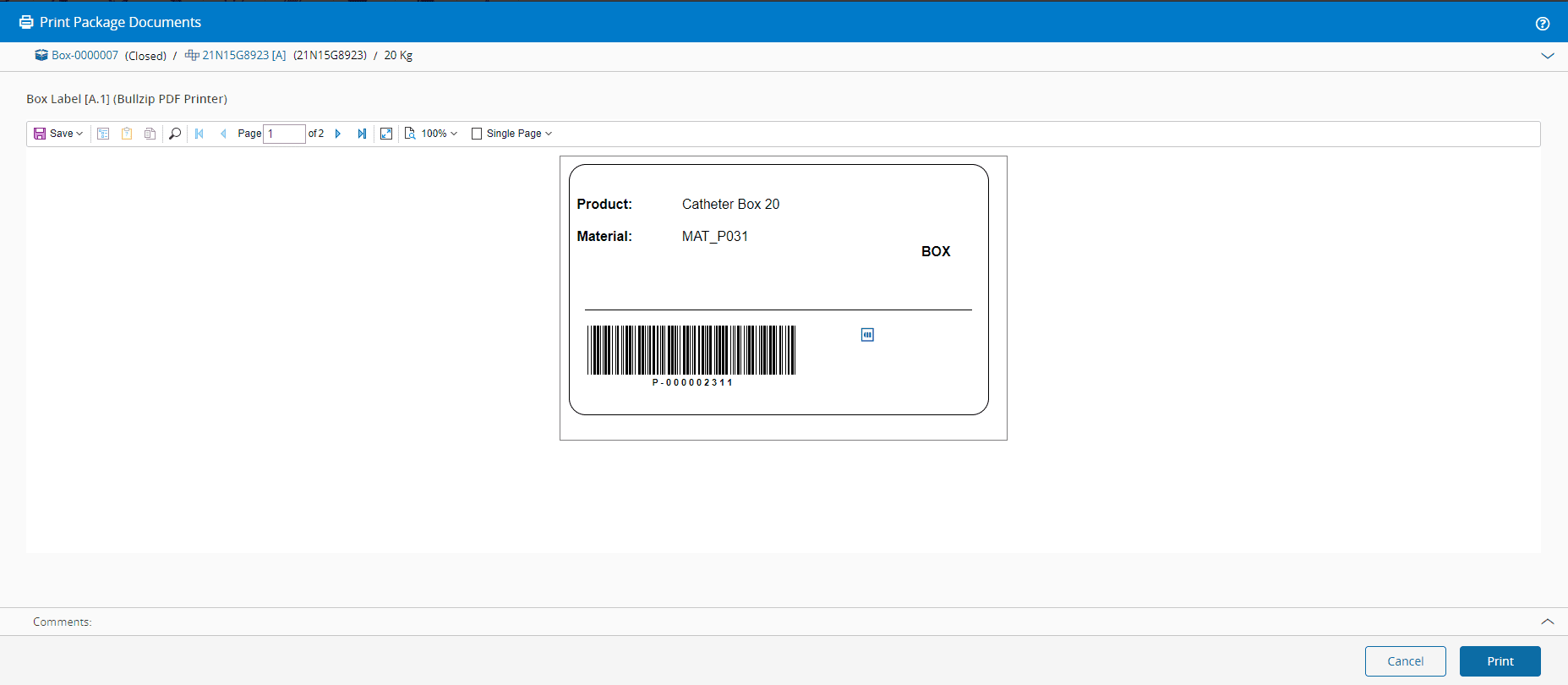Open the Box-0000007 link
Image resolution: width=1568 pixels, height=685 pixels.
(x=85, y=55)
